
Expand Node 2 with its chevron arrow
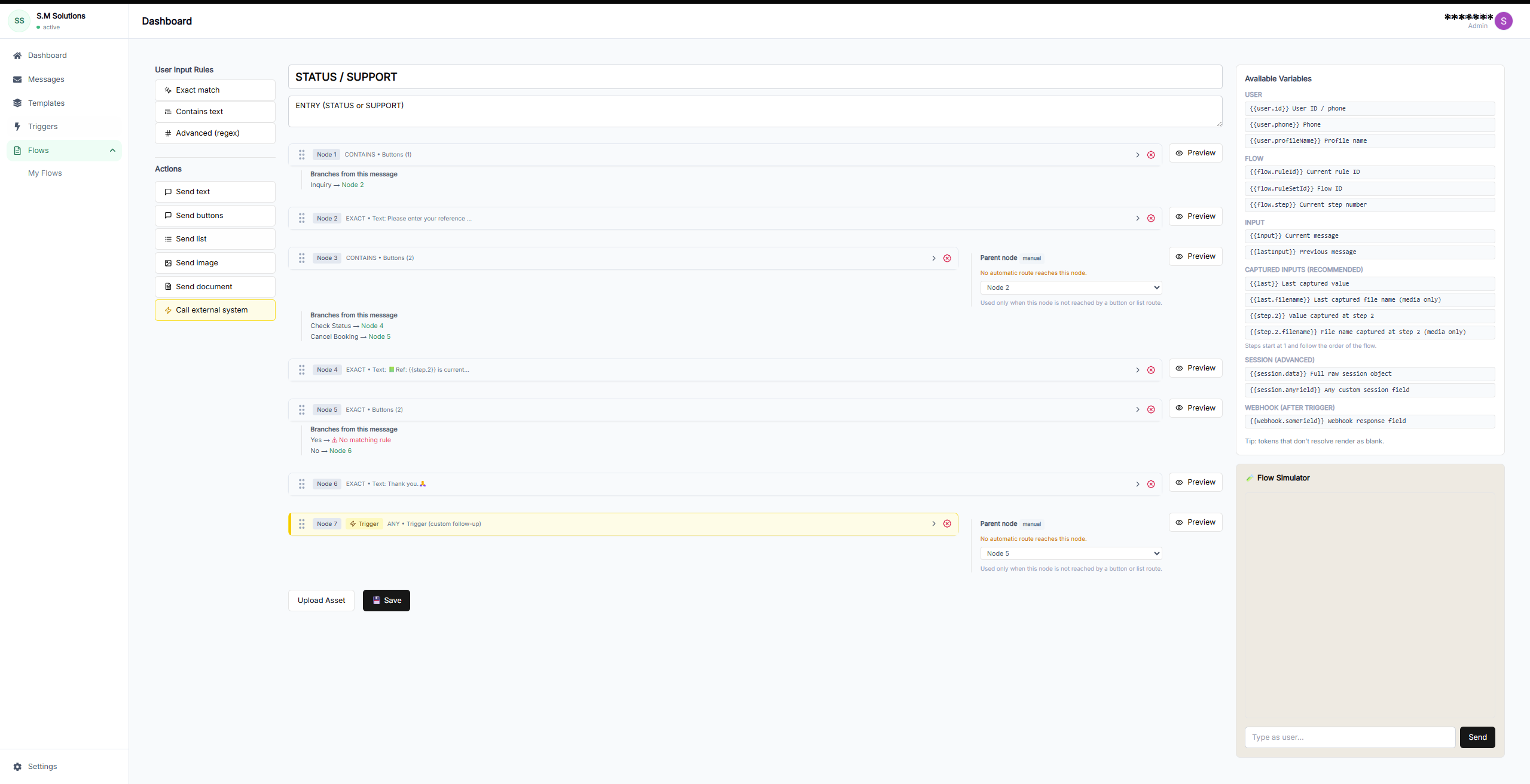coord(1137,218)
